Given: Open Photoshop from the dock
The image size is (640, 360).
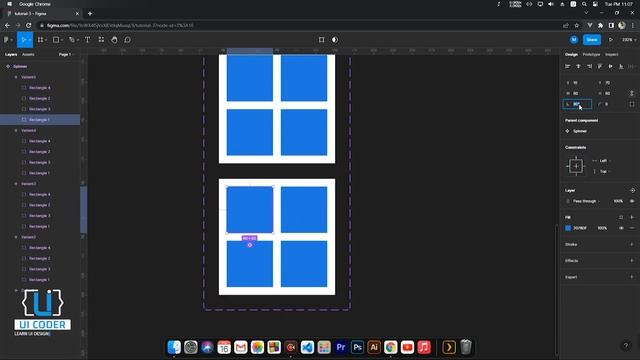Looking at the screenshot, I should click(x=358, y=347).
